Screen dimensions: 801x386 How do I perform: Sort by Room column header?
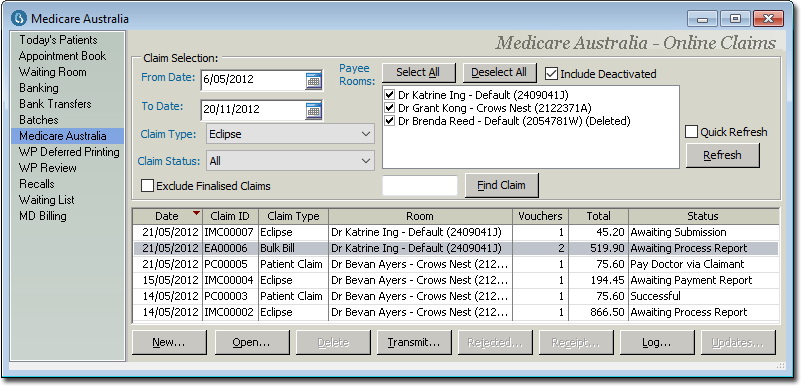420,216
